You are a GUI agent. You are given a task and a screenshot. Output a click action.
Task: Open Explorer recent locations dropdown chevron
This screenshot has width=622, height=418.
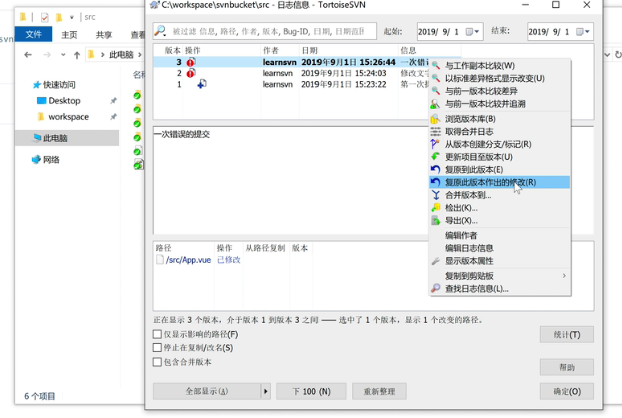point(63,55)
